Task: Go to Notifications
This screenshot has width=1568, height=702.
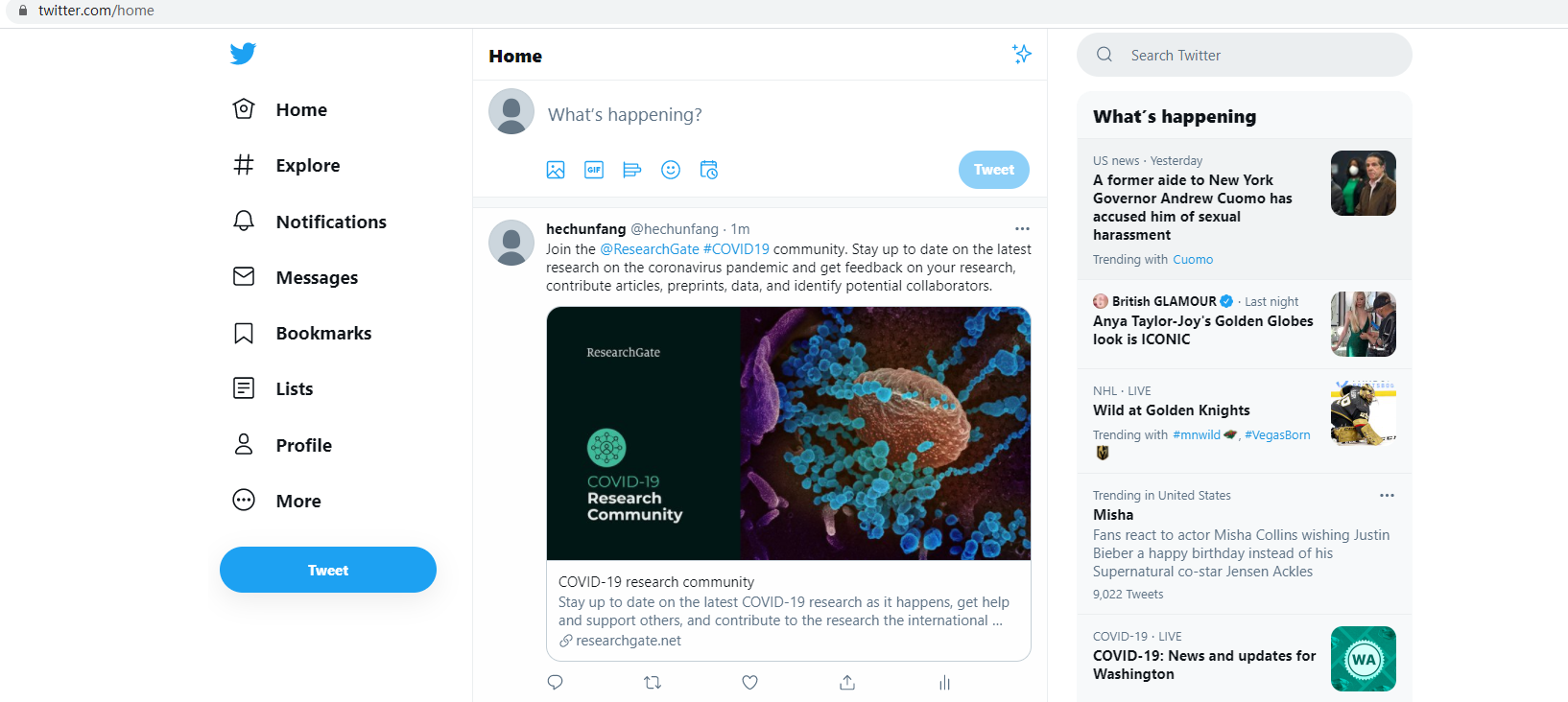Action: (310, 222)
